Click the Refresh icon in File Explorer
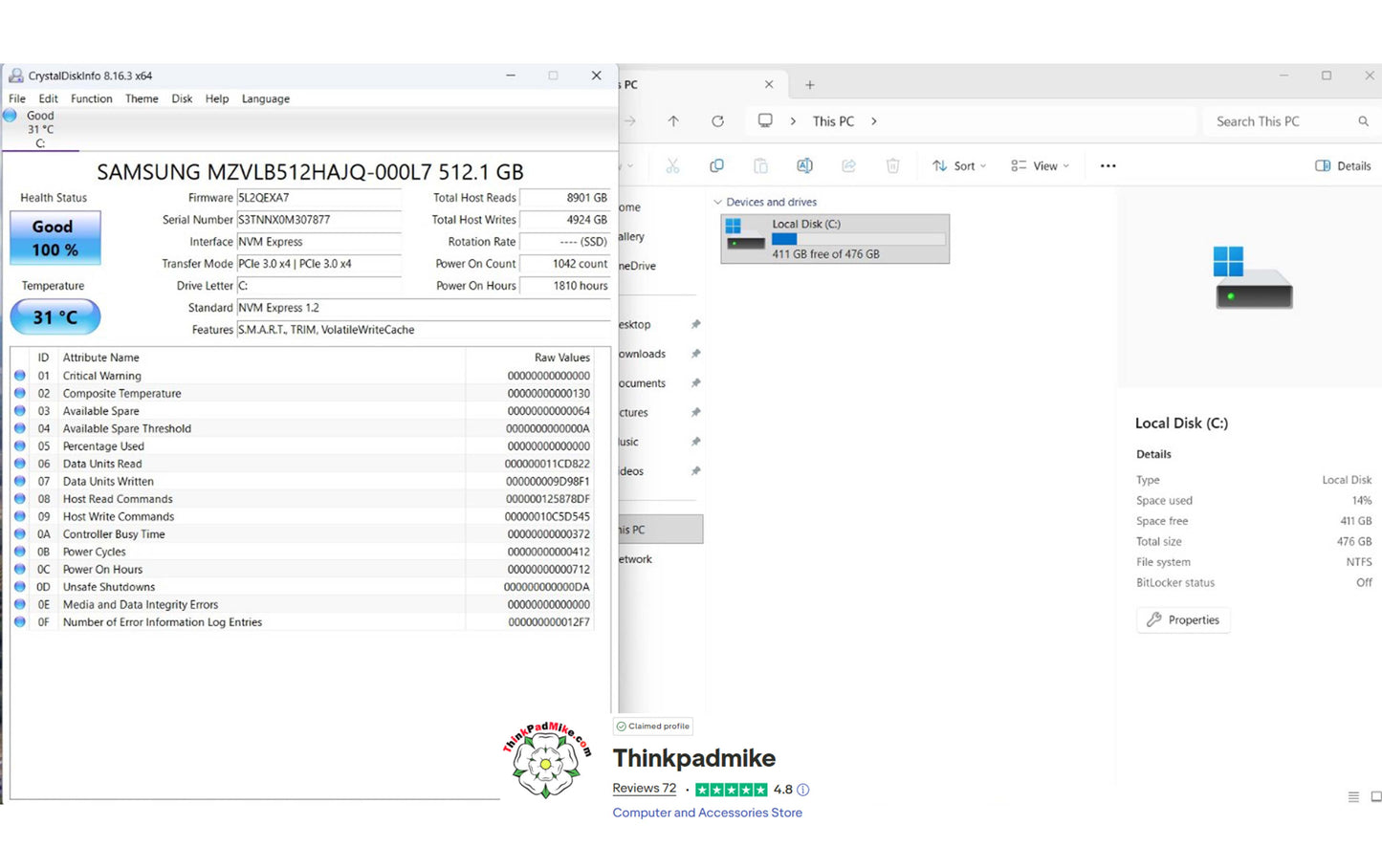Viewport: 1382px width, 868px height. coord(717,121)
